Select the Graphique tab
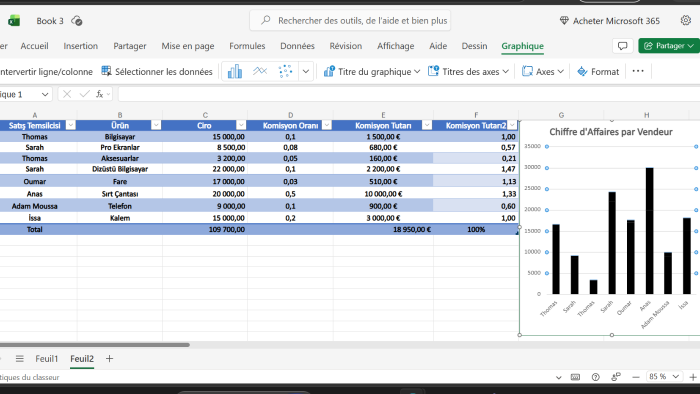The height and width of the screenshot is (394, 700). pos(522,46)
